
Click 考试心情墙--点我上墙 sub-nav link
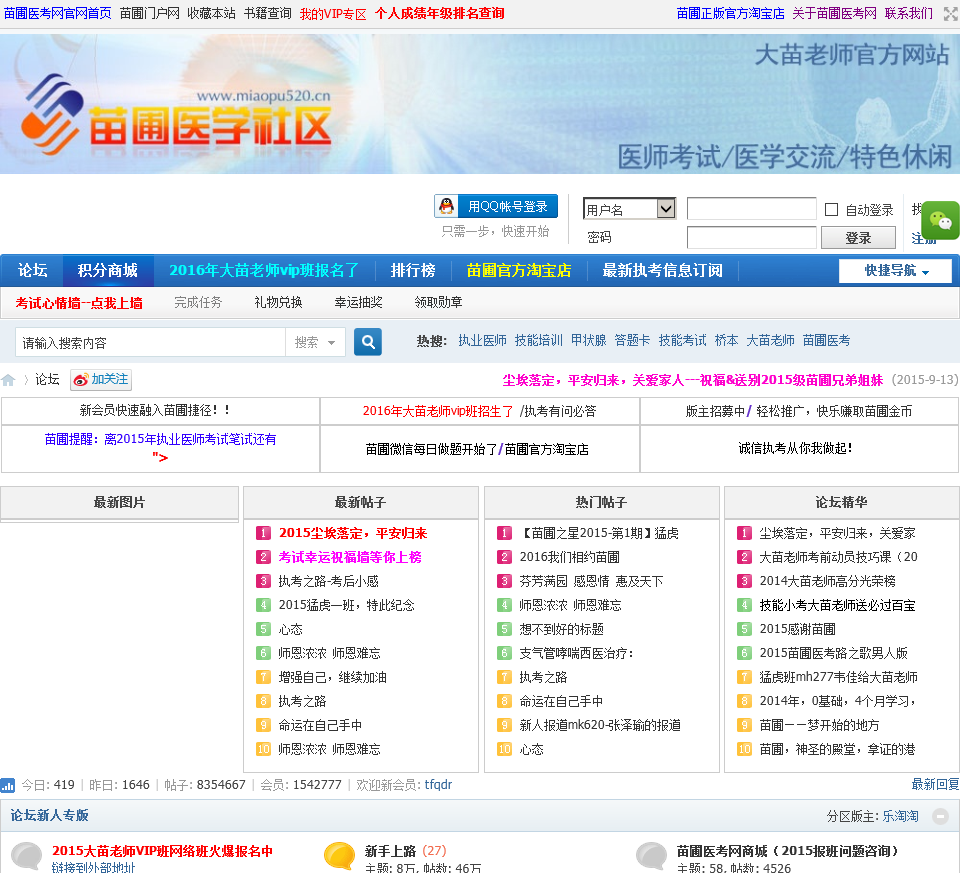pos(79,303)
